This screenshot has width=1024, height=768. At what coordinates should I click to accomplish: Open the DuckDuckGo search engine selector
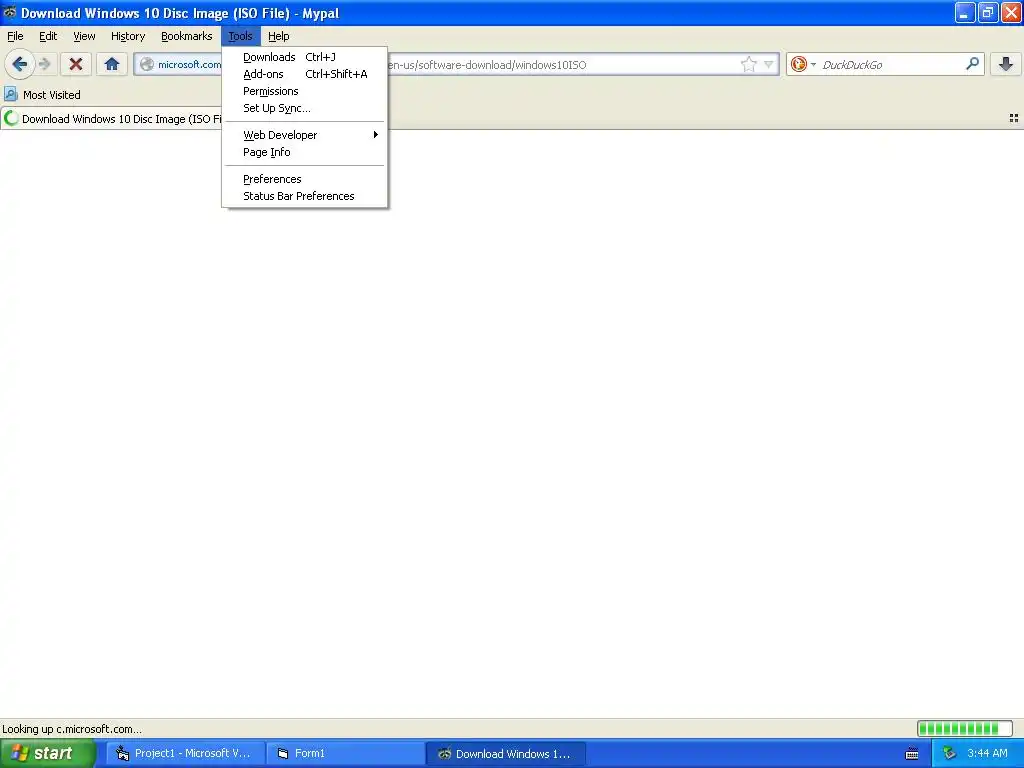coord(803,64)
